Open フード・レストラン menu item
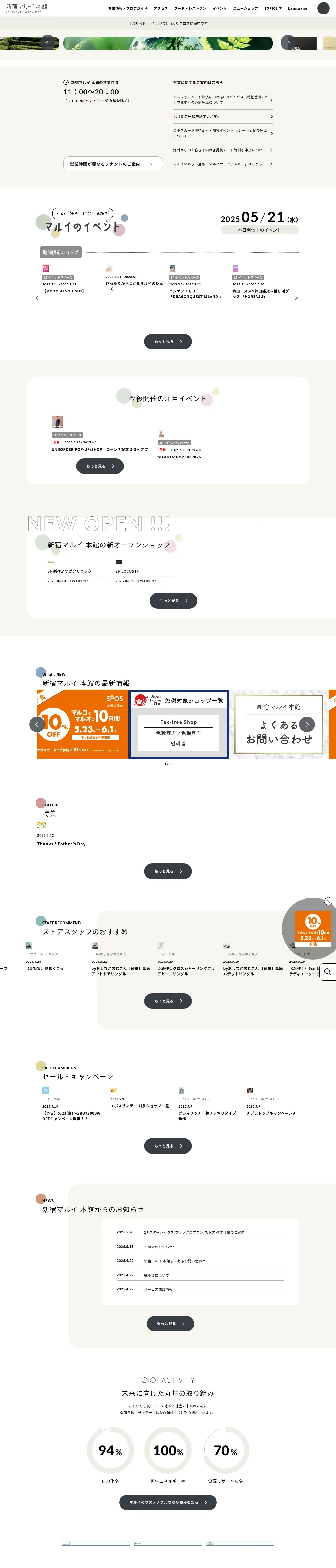336x1568 pixels. click(x=190, y=9)
